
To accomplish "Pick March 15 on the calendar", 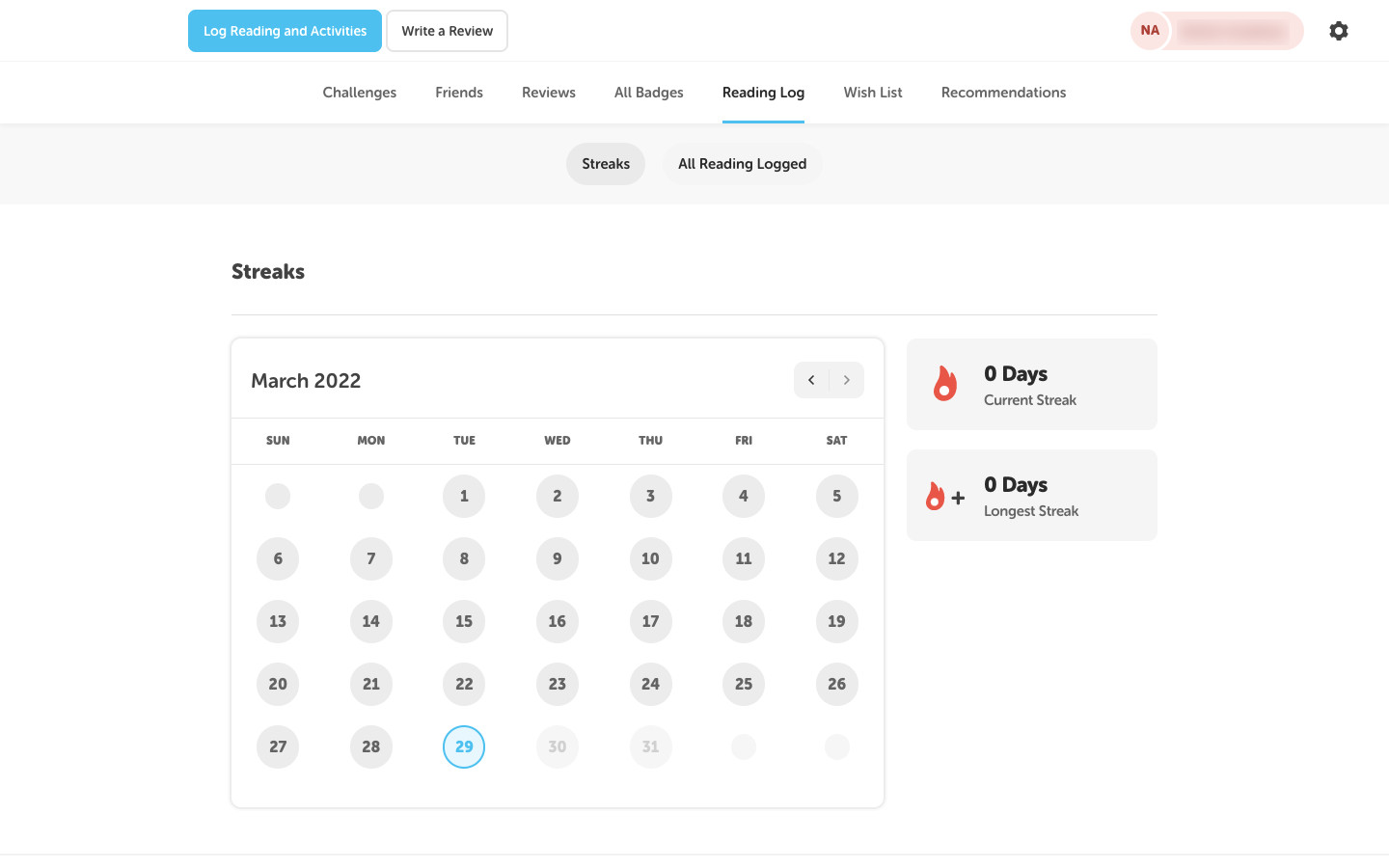I will point(464,621).
